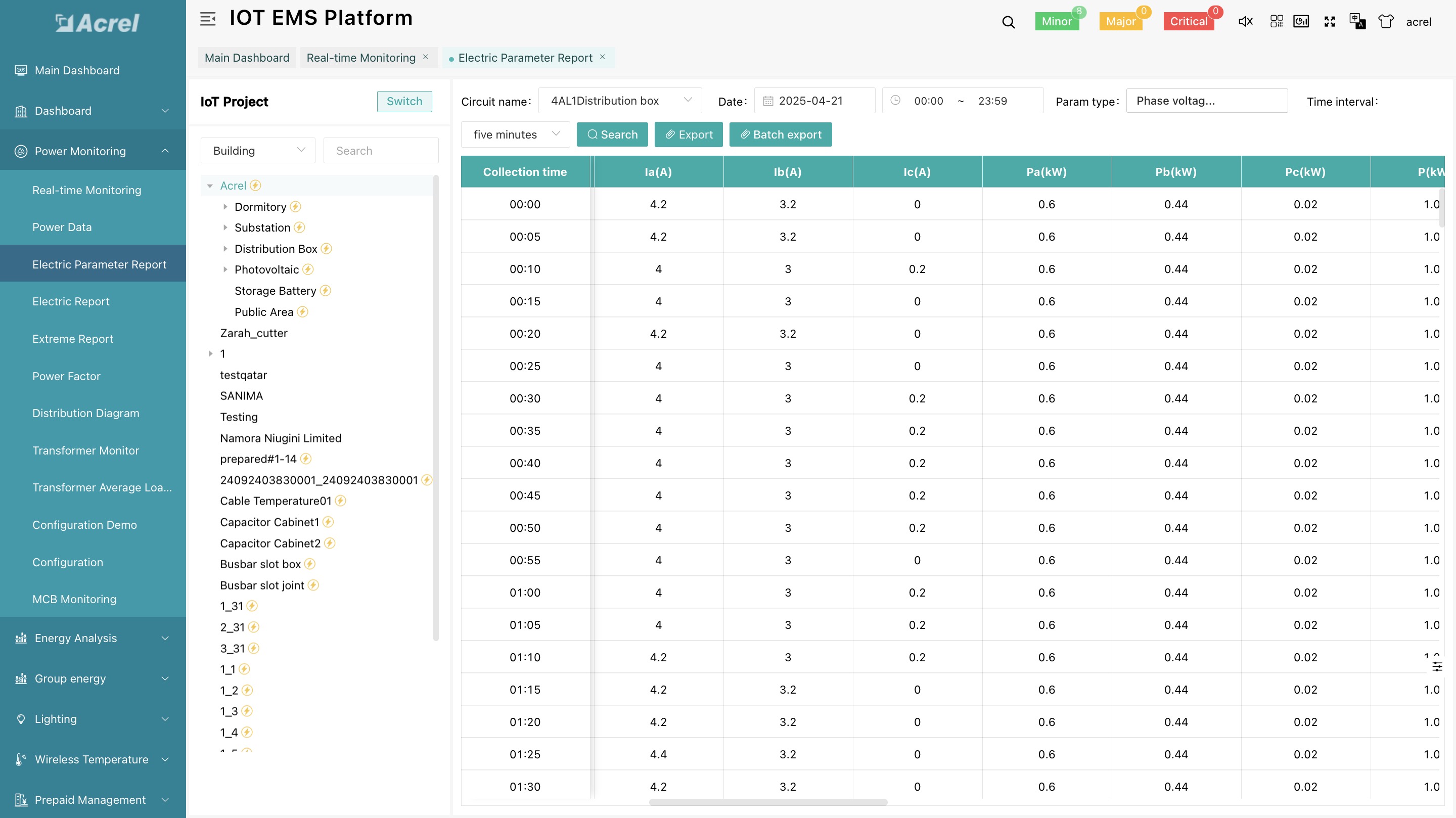Image resolution: width=1456 pixels, height=818 pixels.
Task: Close the Electric Parameter Report tab
Action: 603,57
